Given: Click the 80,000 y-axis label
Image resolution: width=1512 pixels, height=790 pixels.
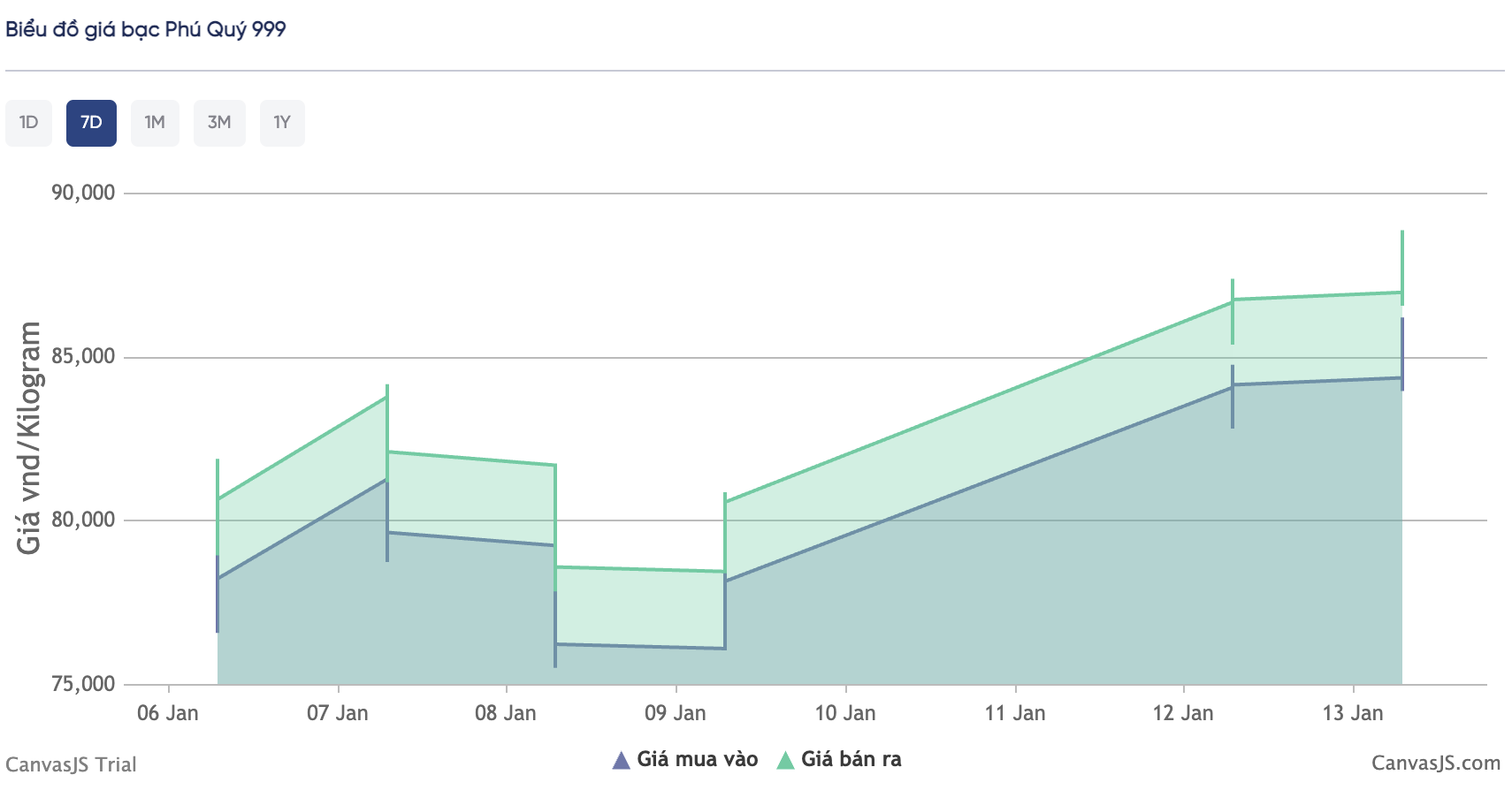Looking at the screenshot, I should [83, 520].
